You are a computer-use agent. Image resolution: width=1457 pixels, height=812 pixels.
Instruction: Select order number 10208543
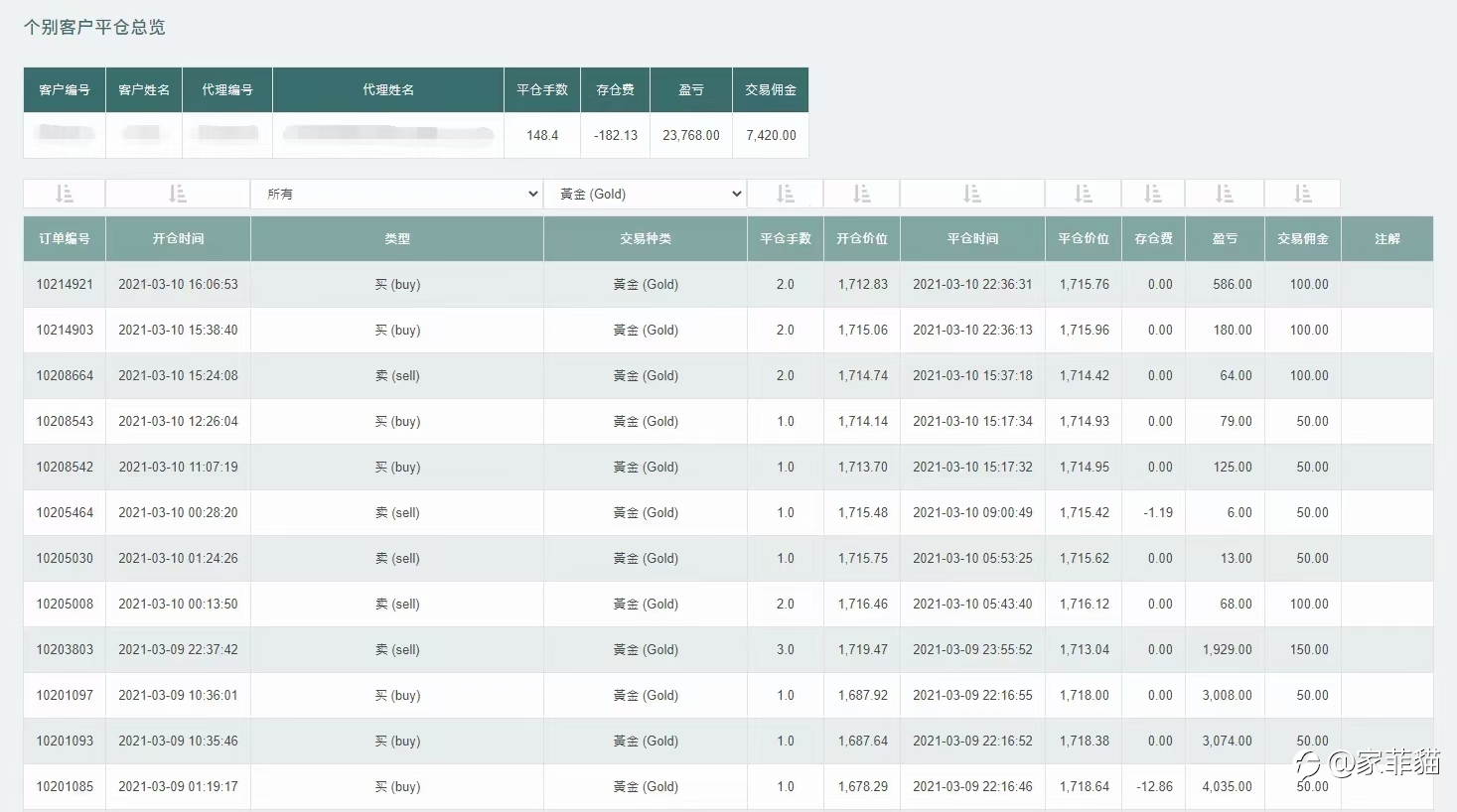click(x=65, y=421)
